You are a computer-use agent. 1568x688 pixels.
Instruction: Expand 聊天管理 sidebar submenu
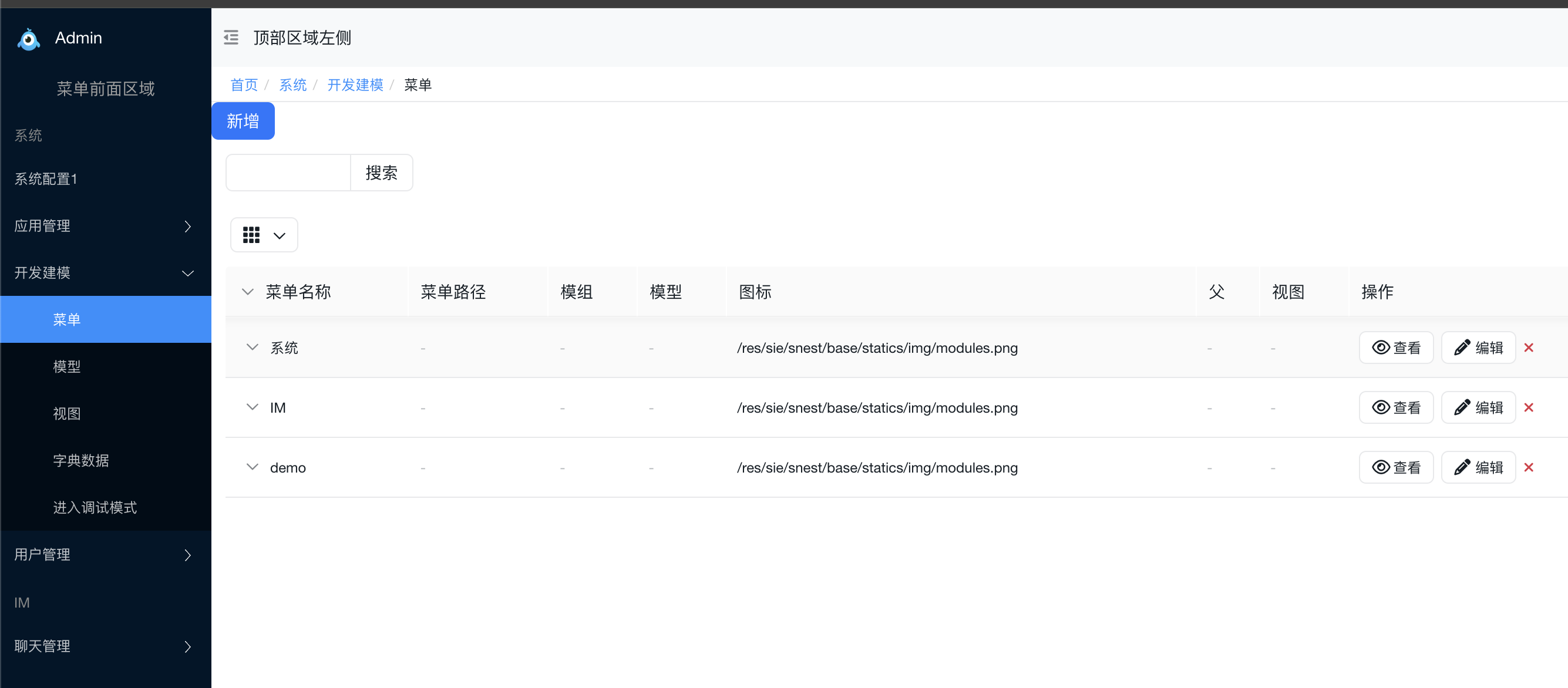tap(106, 646)
